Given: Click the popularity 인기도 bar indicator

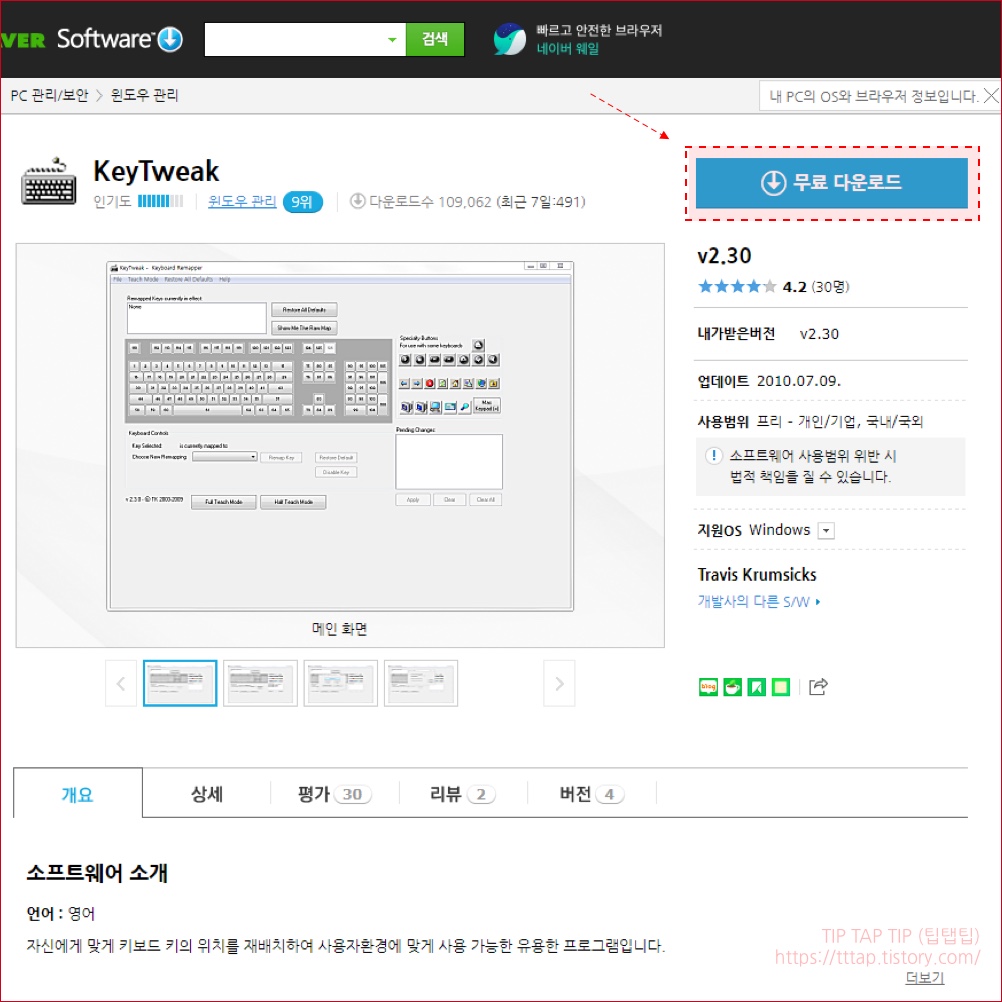Looking at the screenshot, I should point(160,201).
